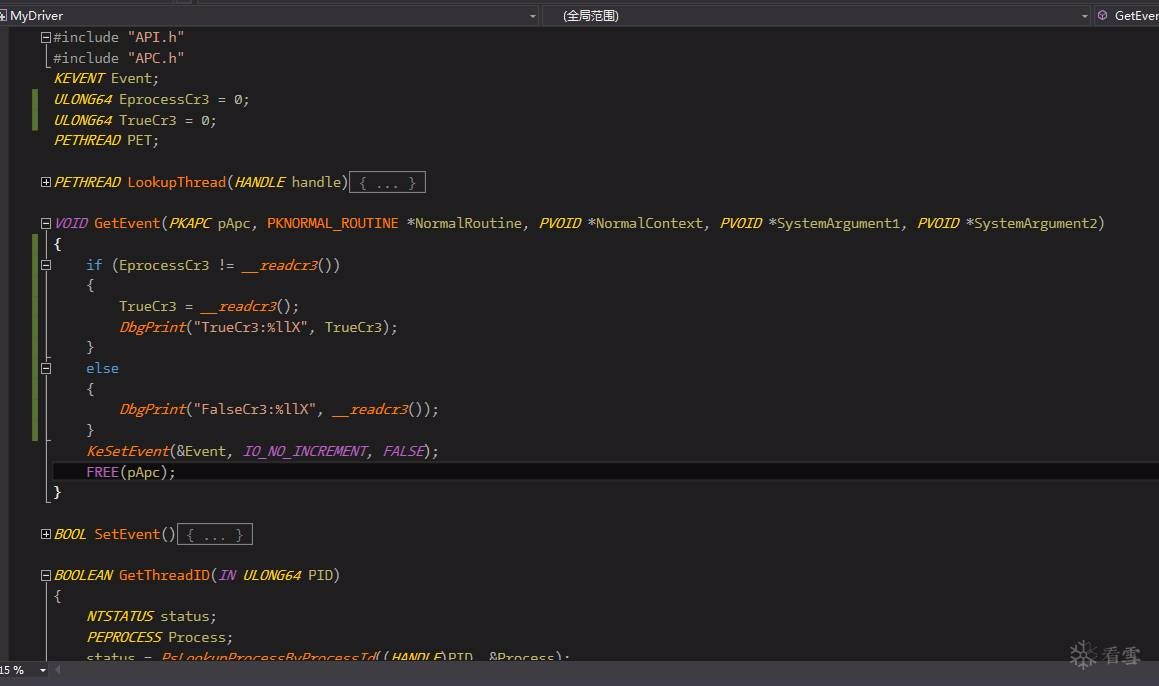Click the "NTSTATUS status;" declaration
Screen dimensions: 1159x686
point(152,617)
